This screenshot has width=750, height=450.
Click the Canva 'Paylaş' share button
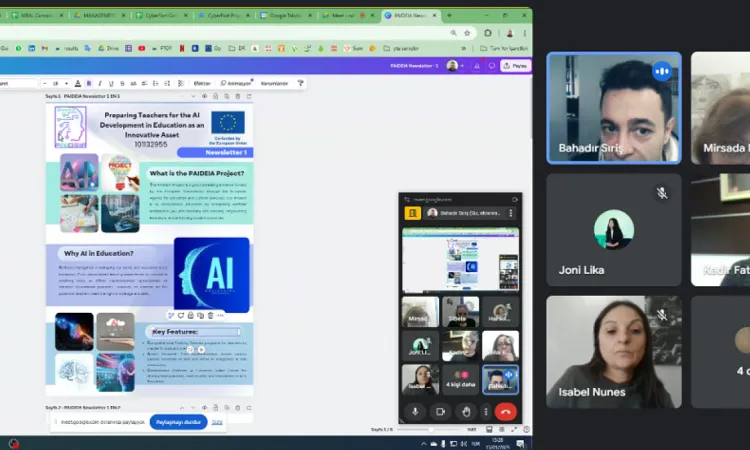click(517, 65)
